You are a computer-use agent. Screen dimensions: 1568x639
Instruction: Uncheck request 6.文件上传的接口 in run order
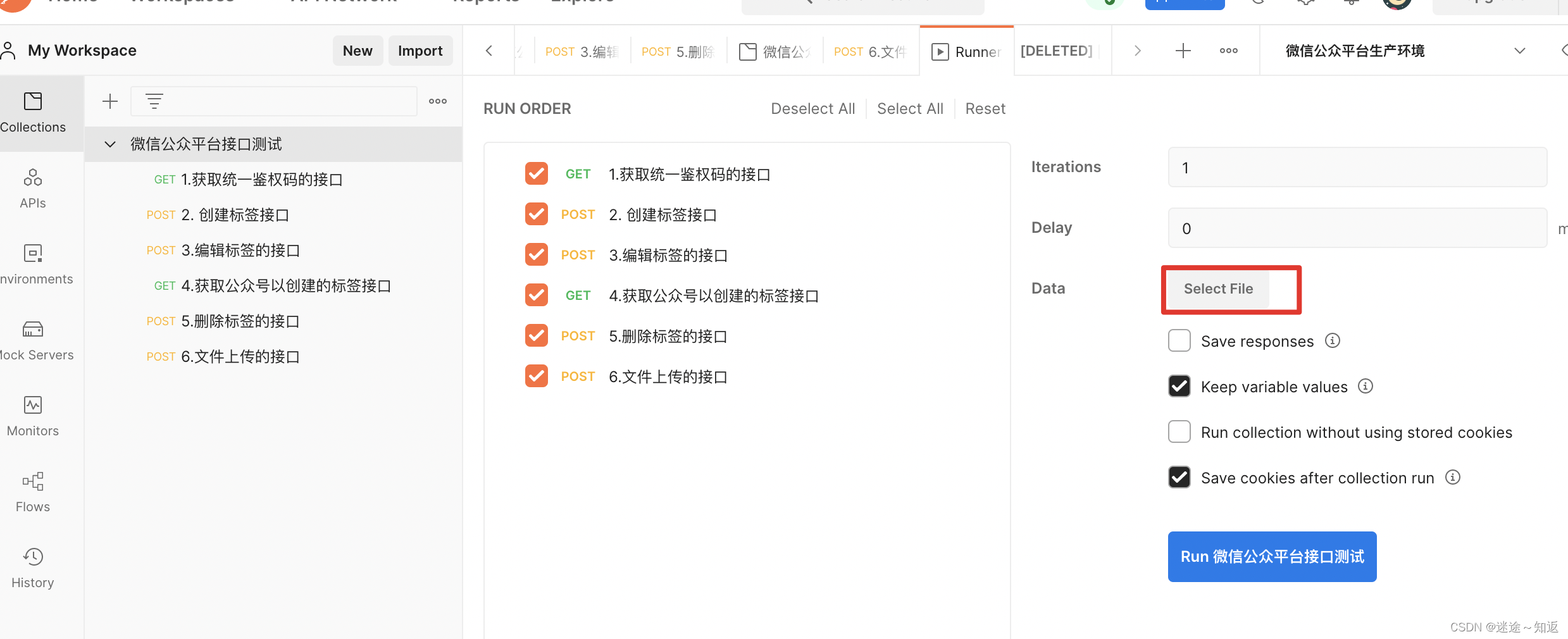(x=537, y=376)
